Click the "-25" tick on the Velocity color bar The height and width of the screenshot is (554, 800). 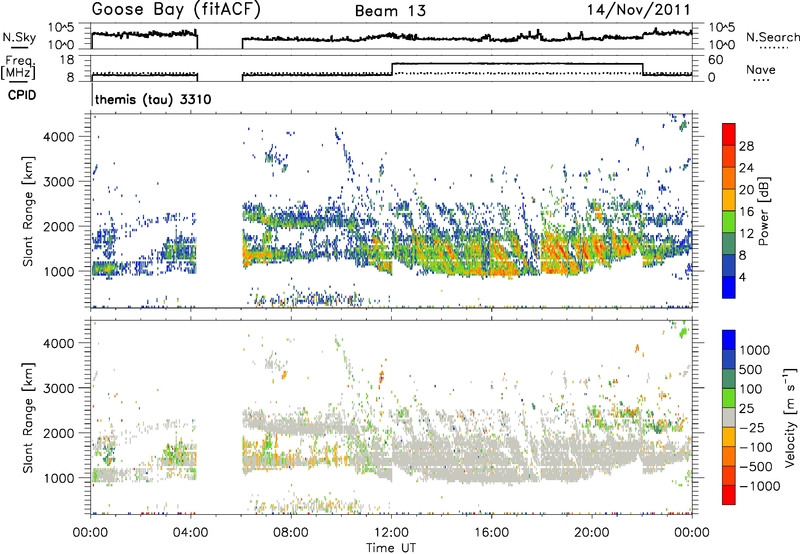click(x=752, y=427)
